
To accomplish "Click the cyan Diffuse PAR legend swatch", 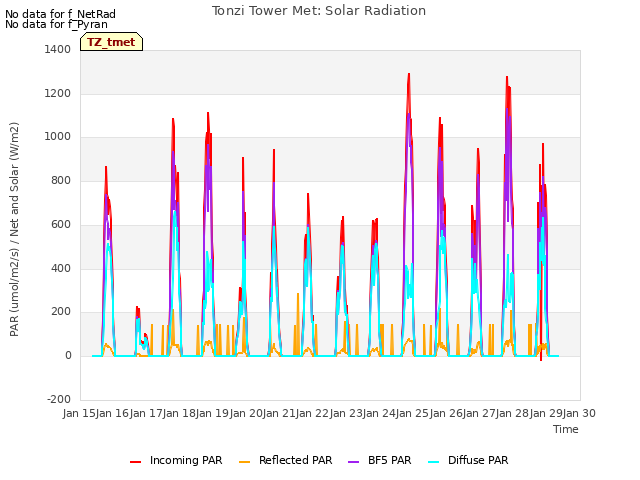I will [434, 462].
